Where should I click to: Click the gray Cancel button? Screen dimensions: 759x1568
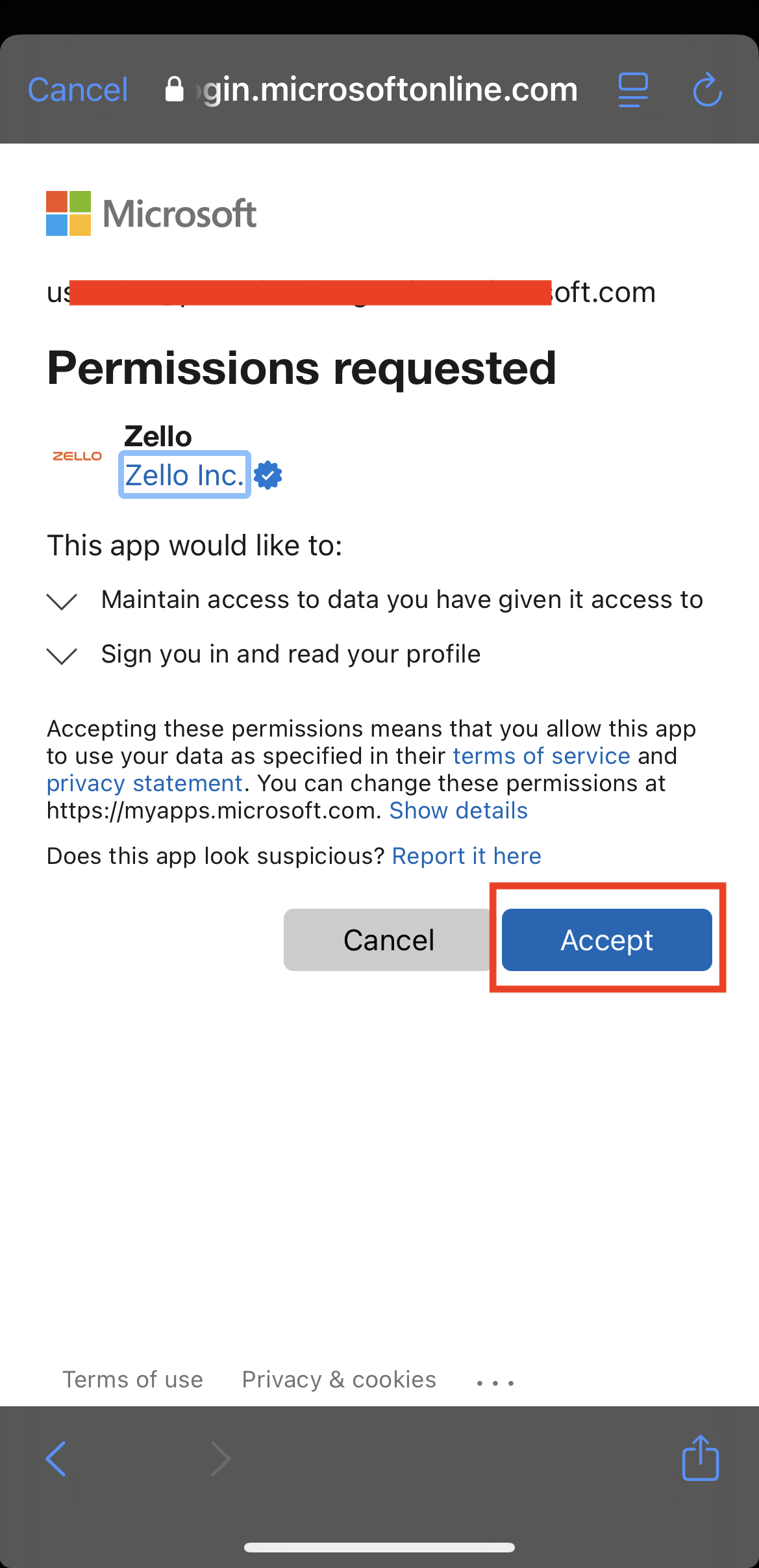click(x=388, y=940)
